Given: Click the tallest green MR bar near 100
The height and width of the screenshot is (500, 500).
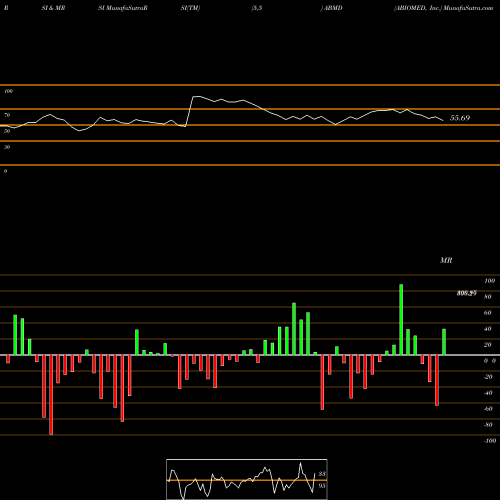Looking at the screenshot, I should (x=401, y=319).
